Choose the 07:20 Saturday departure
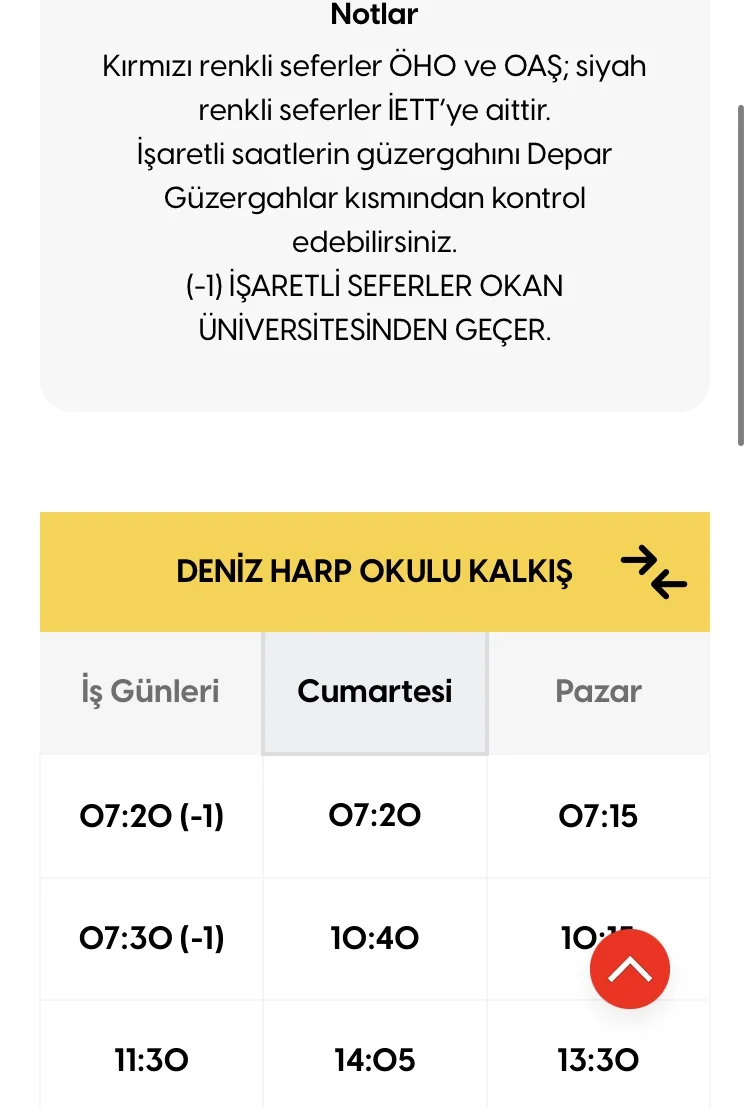The height and width of the screenshot is (1108, 750). tap(375, 816)
